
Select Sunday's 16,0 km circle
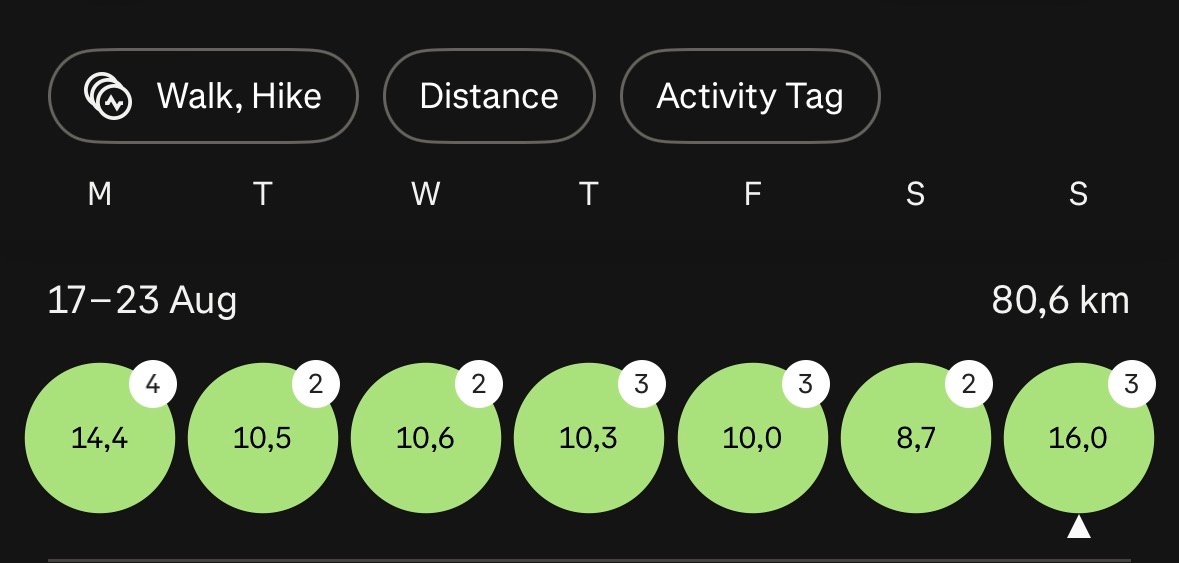(1079, 437)
